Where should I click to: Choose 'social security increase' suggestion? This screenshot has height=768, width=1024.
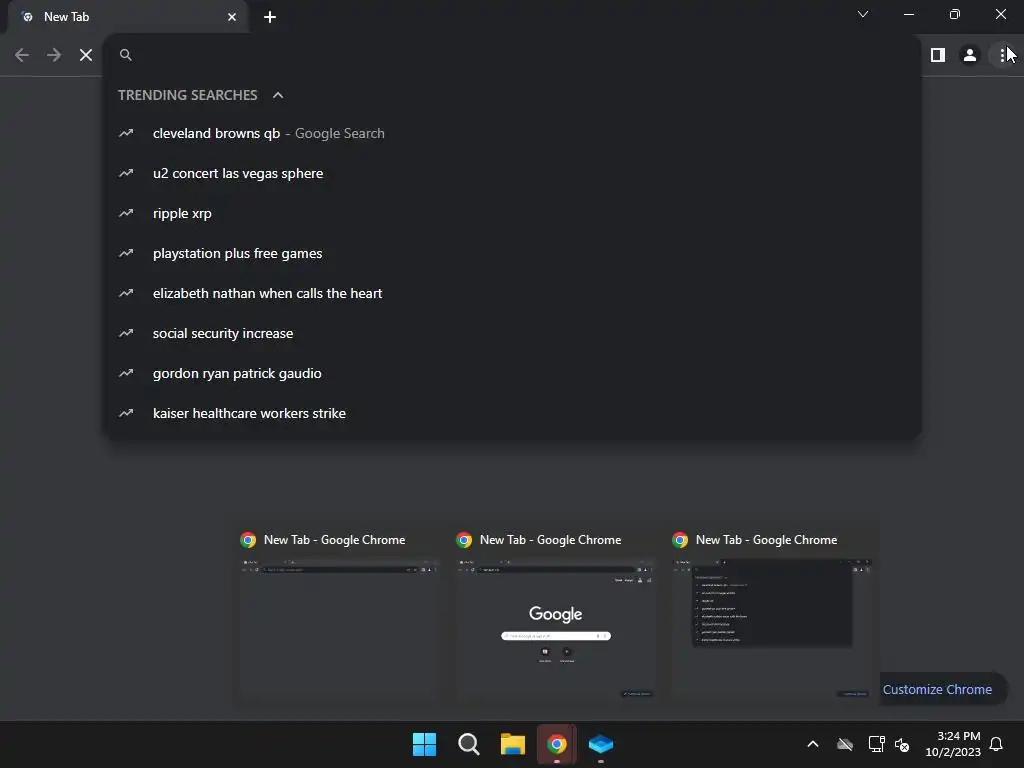point(513,333)
